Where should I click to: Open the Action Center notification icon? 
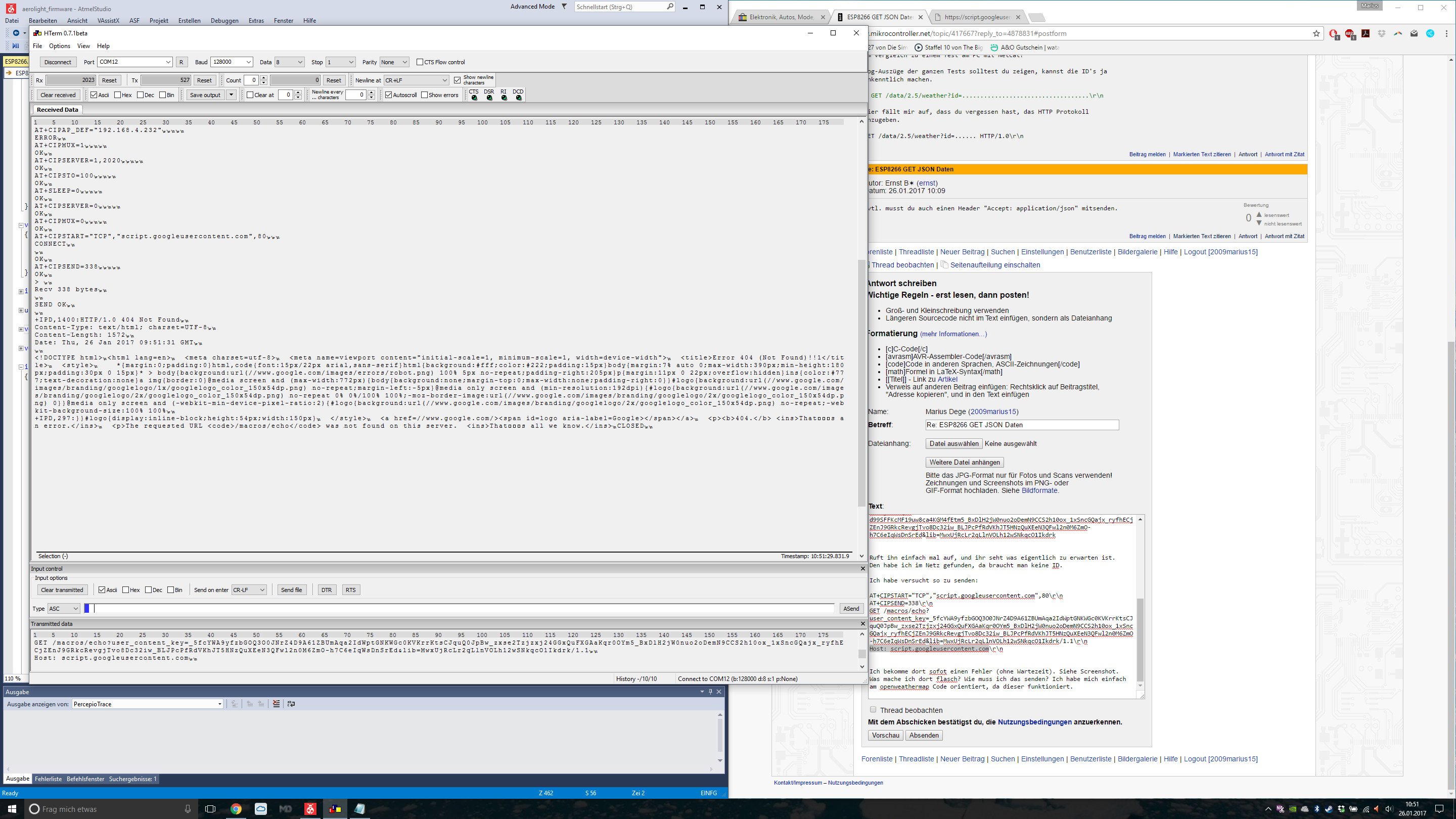[1440, 809]
